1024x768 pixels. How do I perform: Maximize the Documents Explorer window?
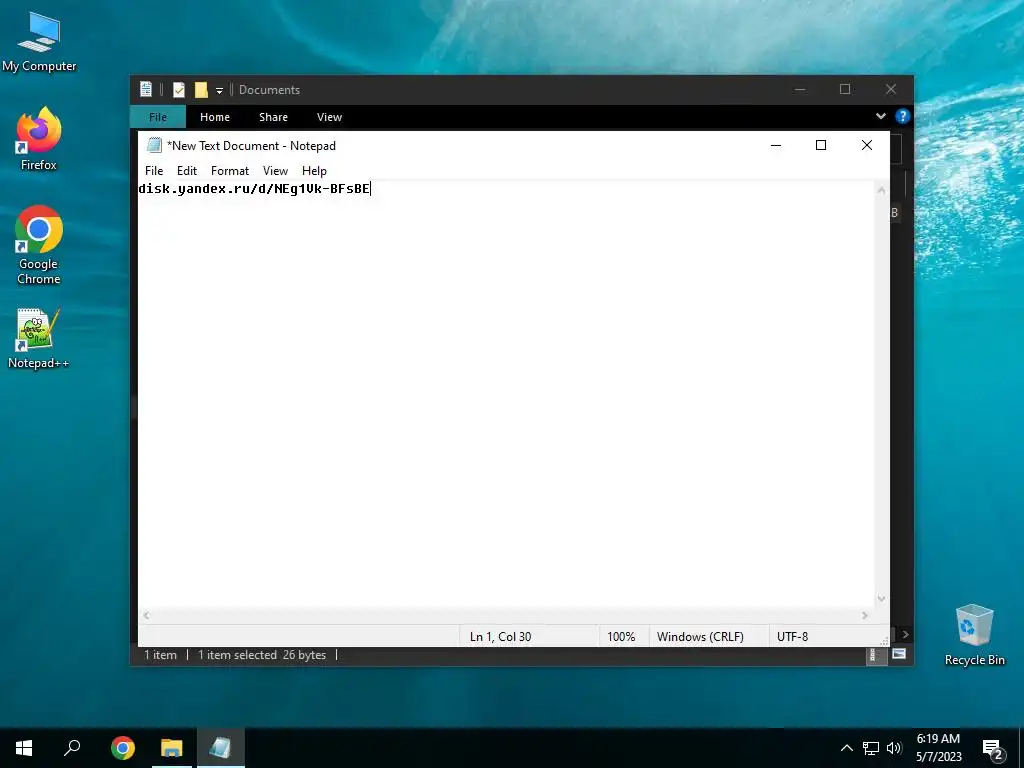845,89
